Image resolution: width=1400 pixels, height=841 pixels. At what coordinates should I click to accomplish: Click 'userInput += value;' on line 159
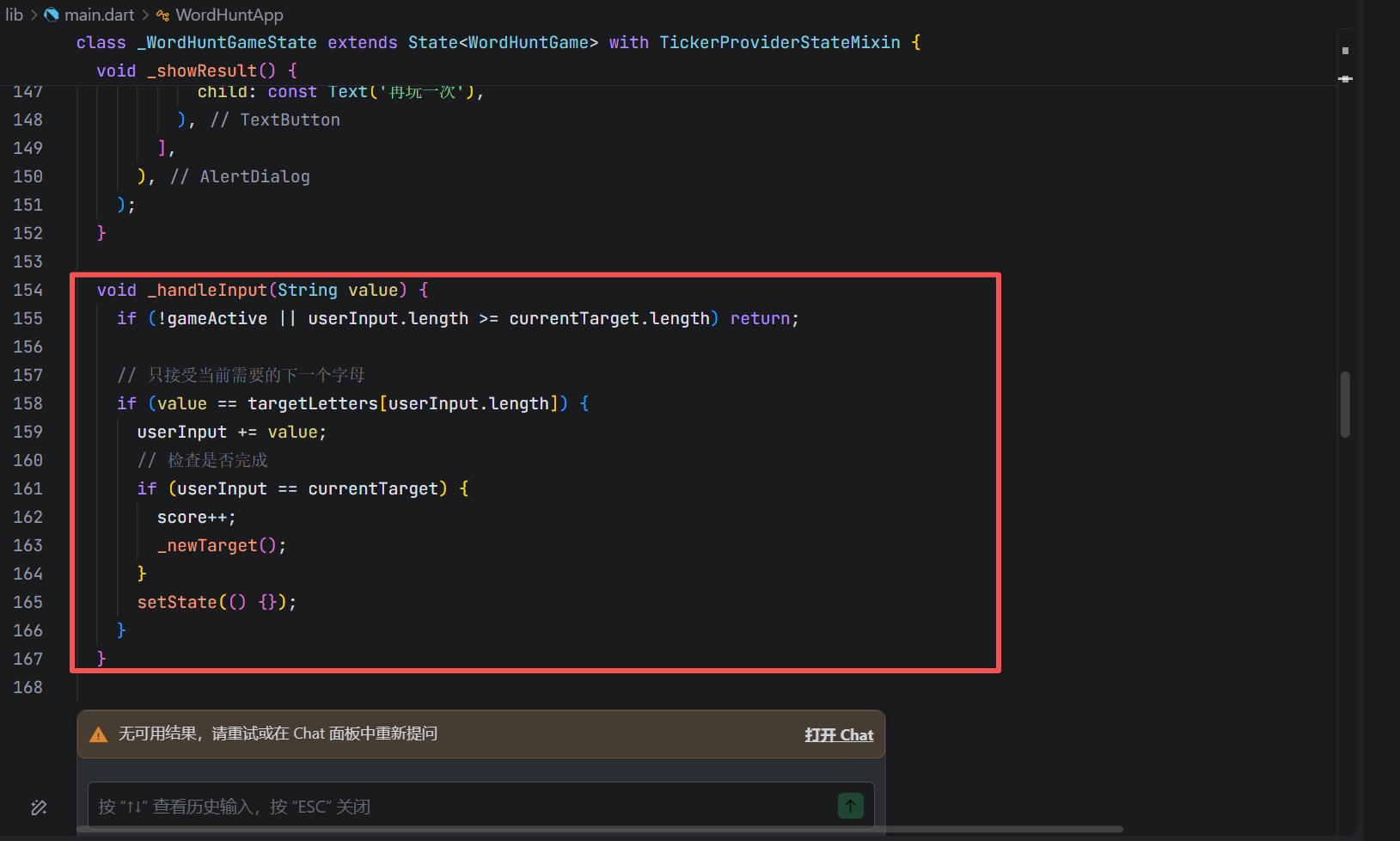(232, 432)
